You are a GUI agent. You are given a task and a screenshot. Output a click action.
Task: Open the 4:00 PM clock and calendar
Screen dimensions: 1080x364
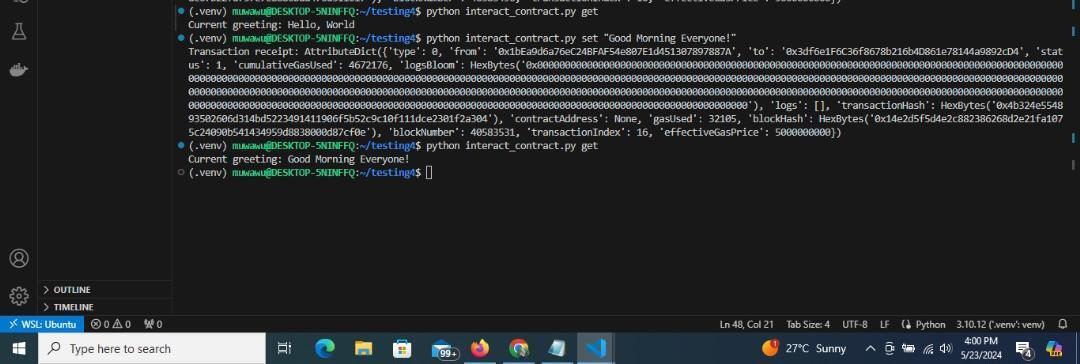(980, 348)
